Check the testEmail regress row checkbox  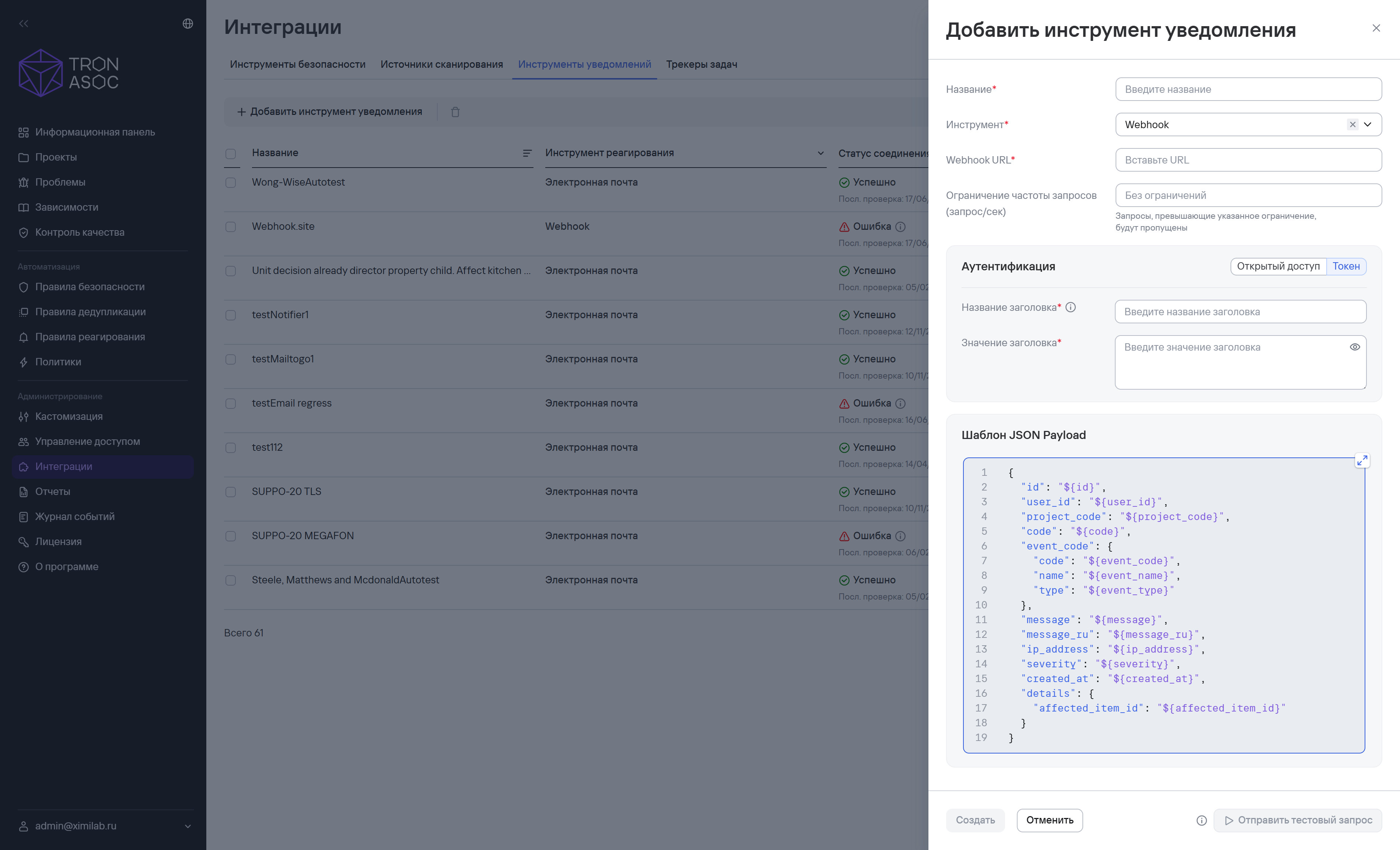231,404
